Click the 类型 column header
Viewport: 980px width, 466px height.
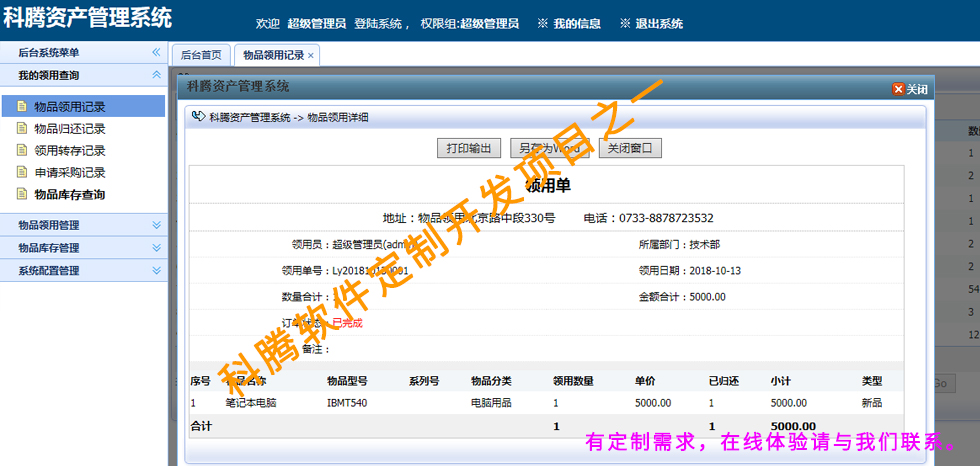pyautogui.click(x=872, y=381)
